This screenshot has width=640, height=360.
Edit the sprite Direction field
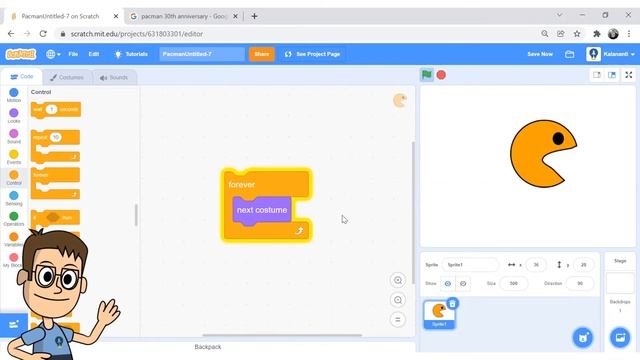(580, 284)
